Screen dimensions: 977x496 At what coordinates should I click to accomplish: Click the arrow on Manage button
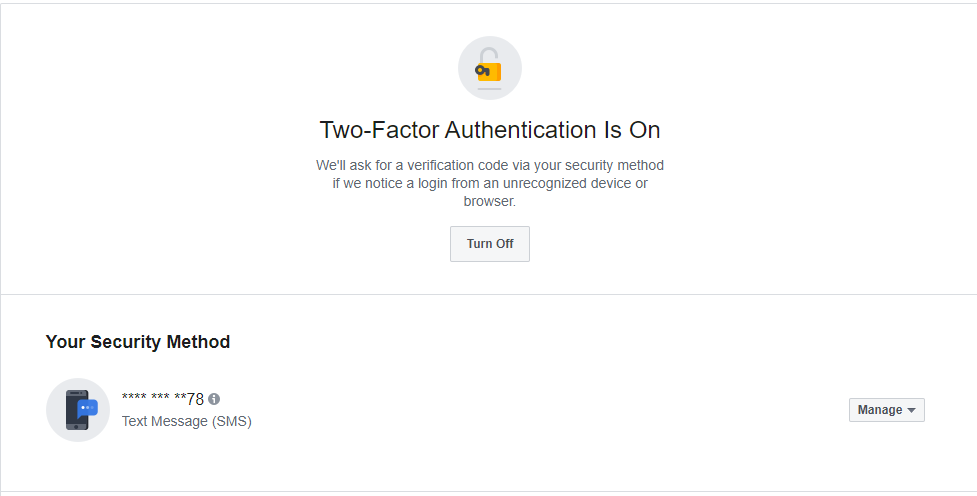pyautogui.click(x=911, y=410)
